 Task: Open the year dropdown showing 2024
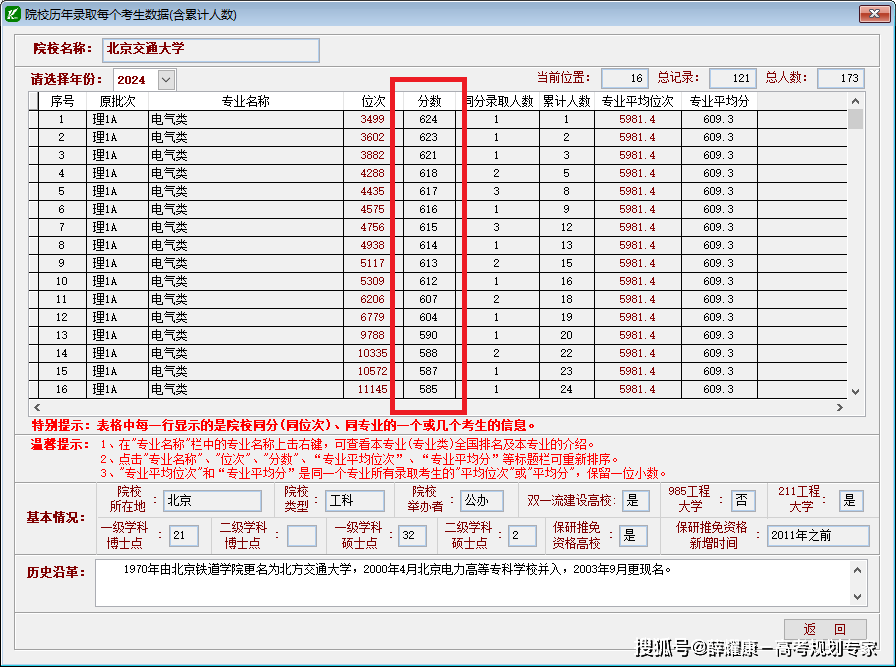click(x=166, y=79)
